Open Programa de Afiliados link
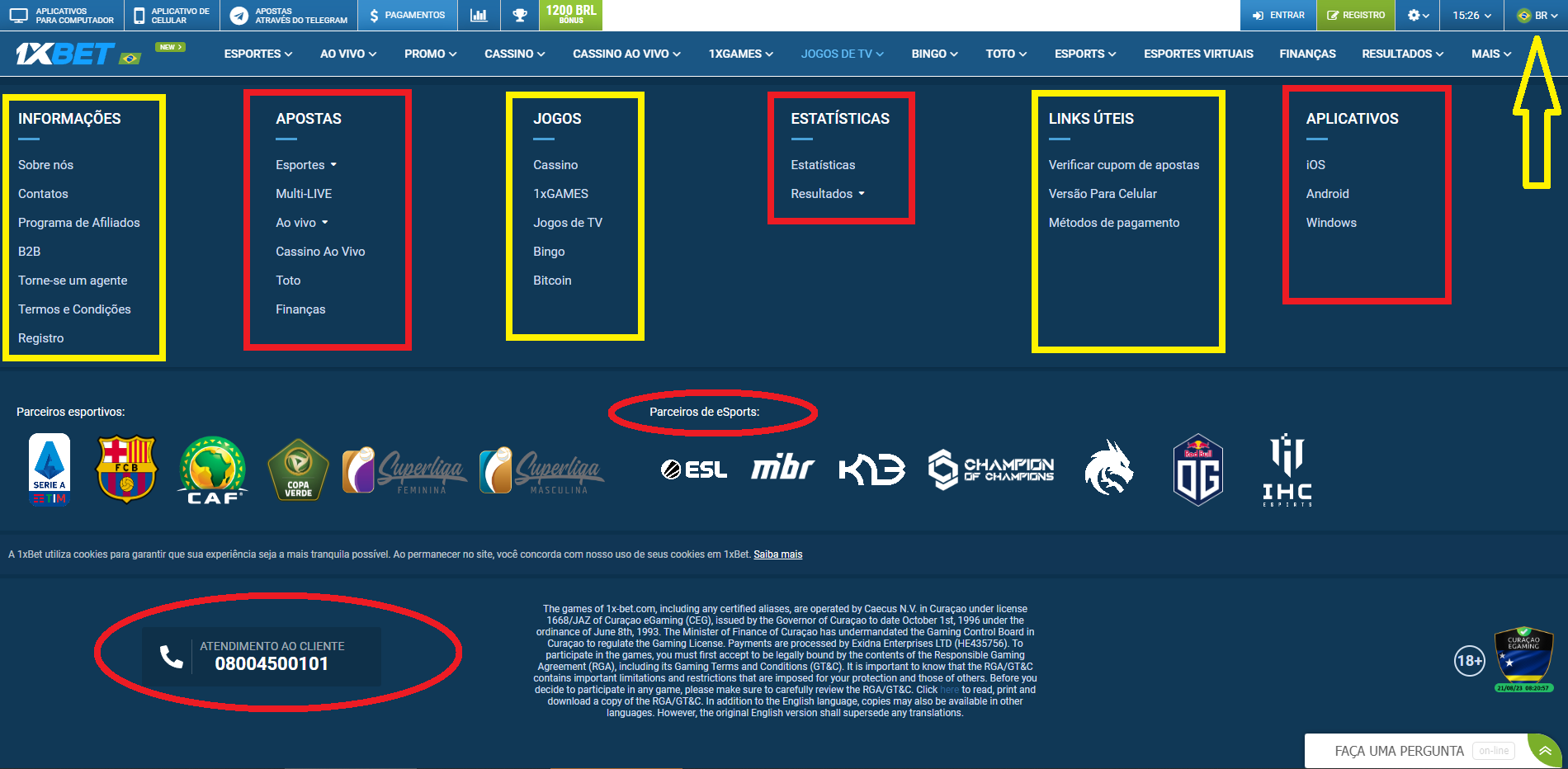Viewport: 1568px width, 769px height. point(79,223)
